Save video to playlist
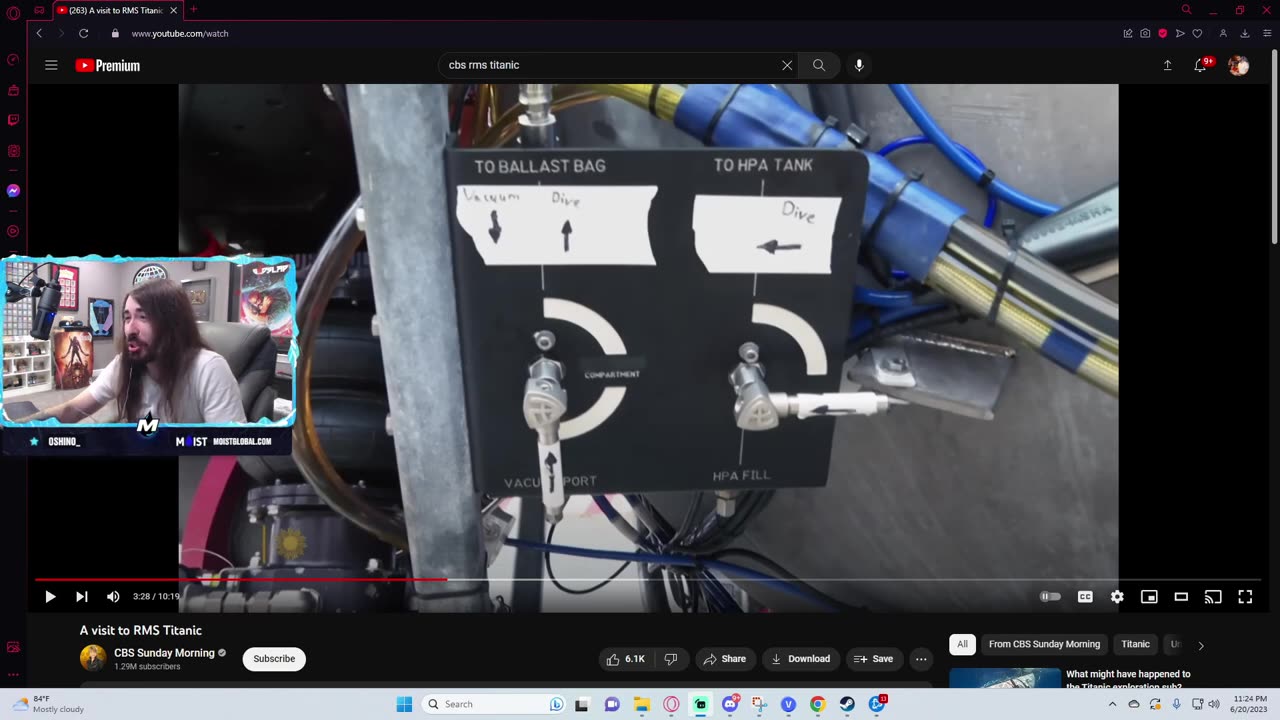 (872, 659)
